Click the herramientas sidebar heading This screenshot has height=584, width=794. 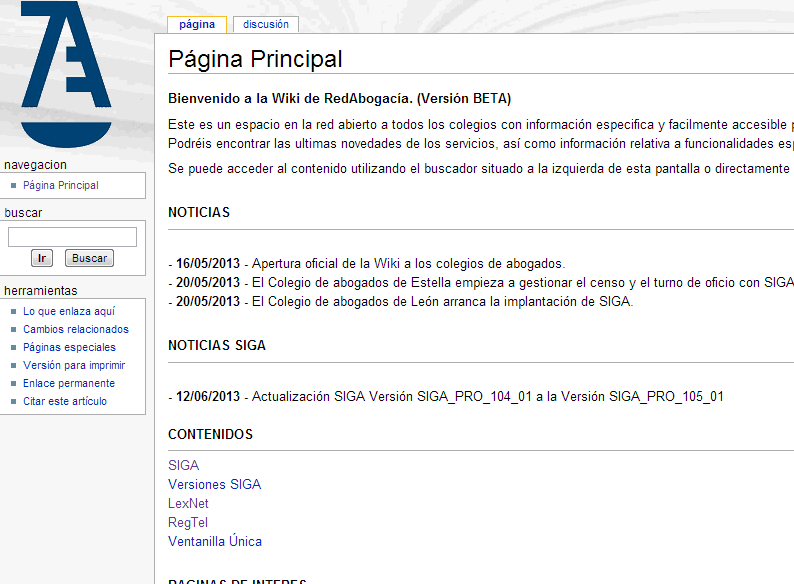pyautogui.click(x=41, y=291)
